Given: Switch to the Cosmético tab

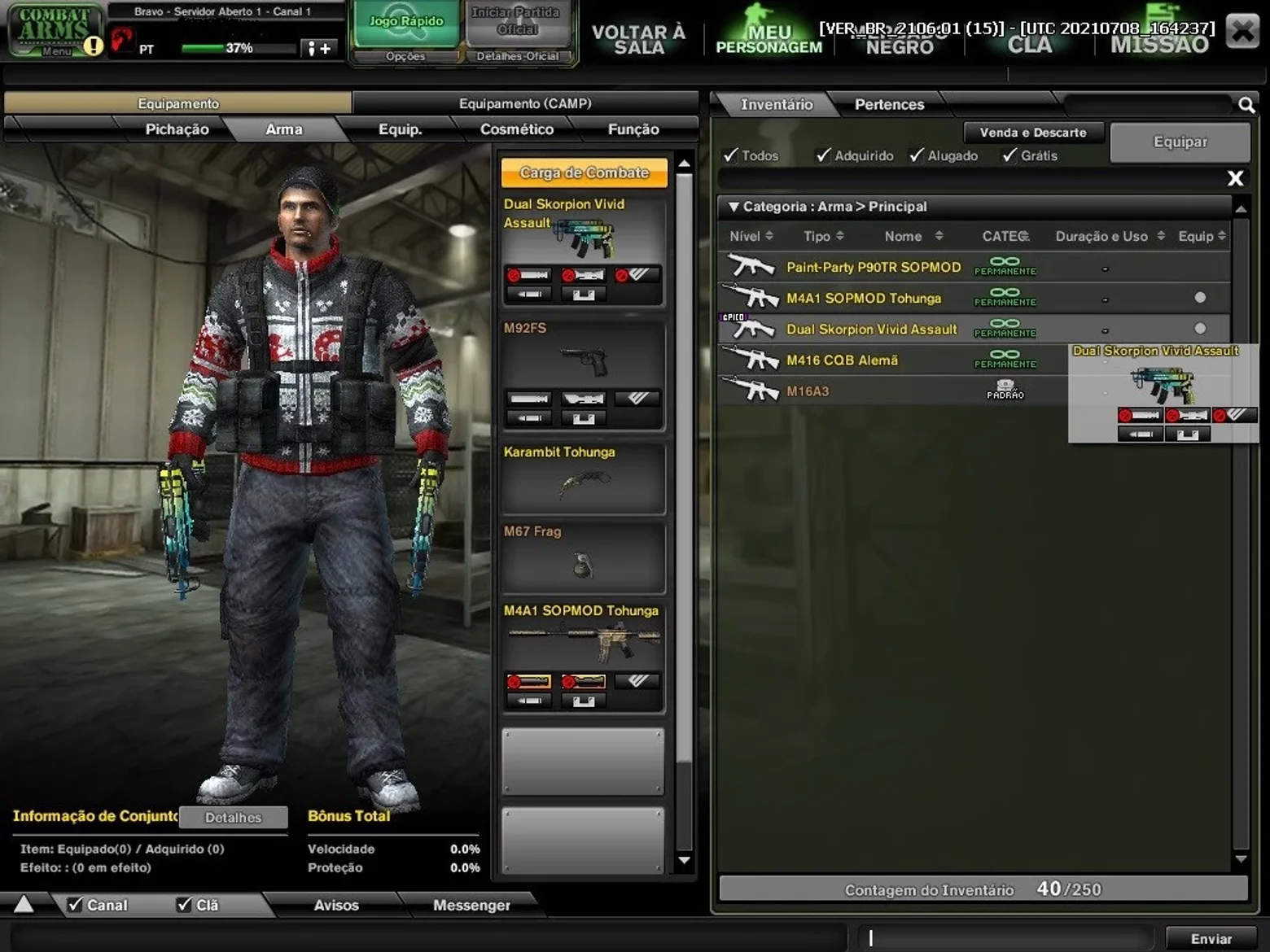Looking at the screenshot, I should click(x=516, y=129).
